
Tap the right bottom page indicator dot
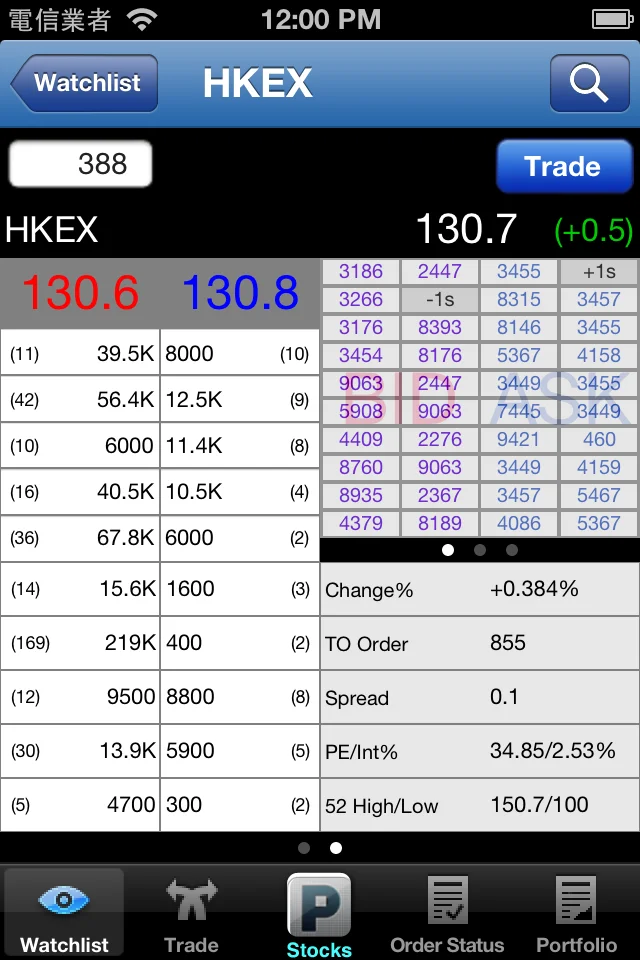[x=336, y=848]
